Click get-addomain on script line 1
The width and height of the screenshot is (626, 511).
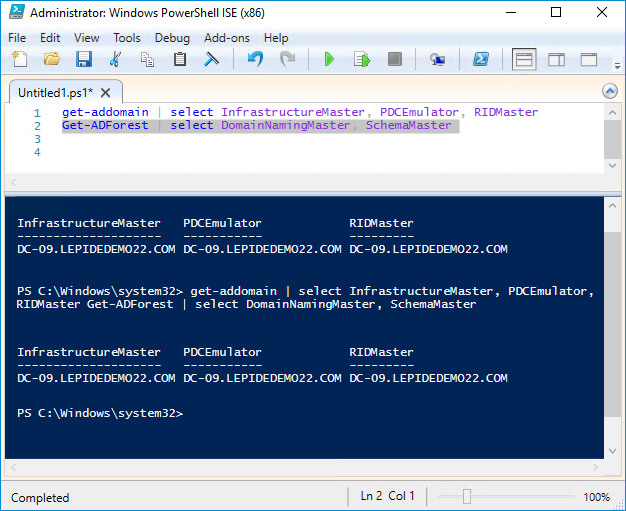(x=105, y=112)
